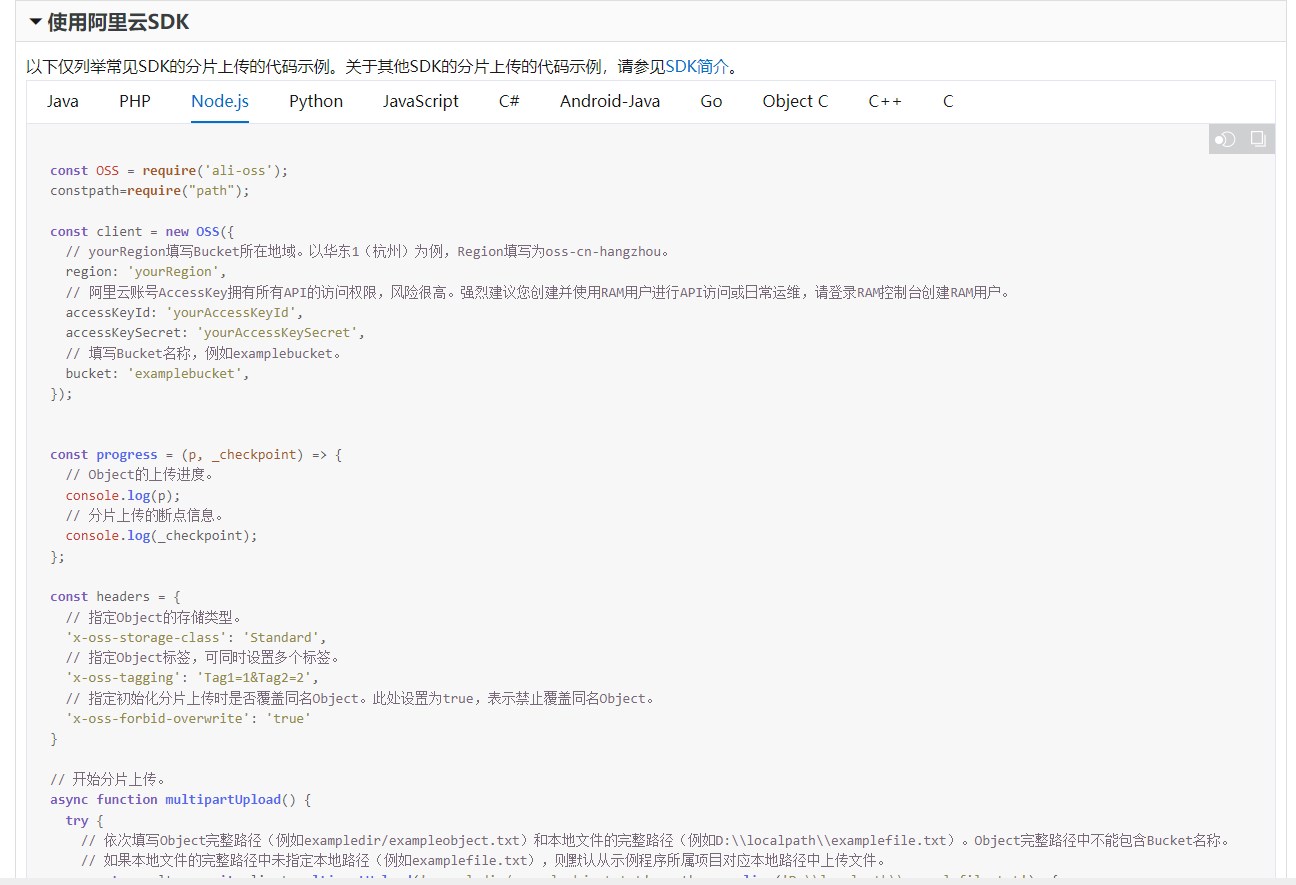Click the const progress declaration line
The width and height of the screenshot is (1296, 885).
[196, 454]
